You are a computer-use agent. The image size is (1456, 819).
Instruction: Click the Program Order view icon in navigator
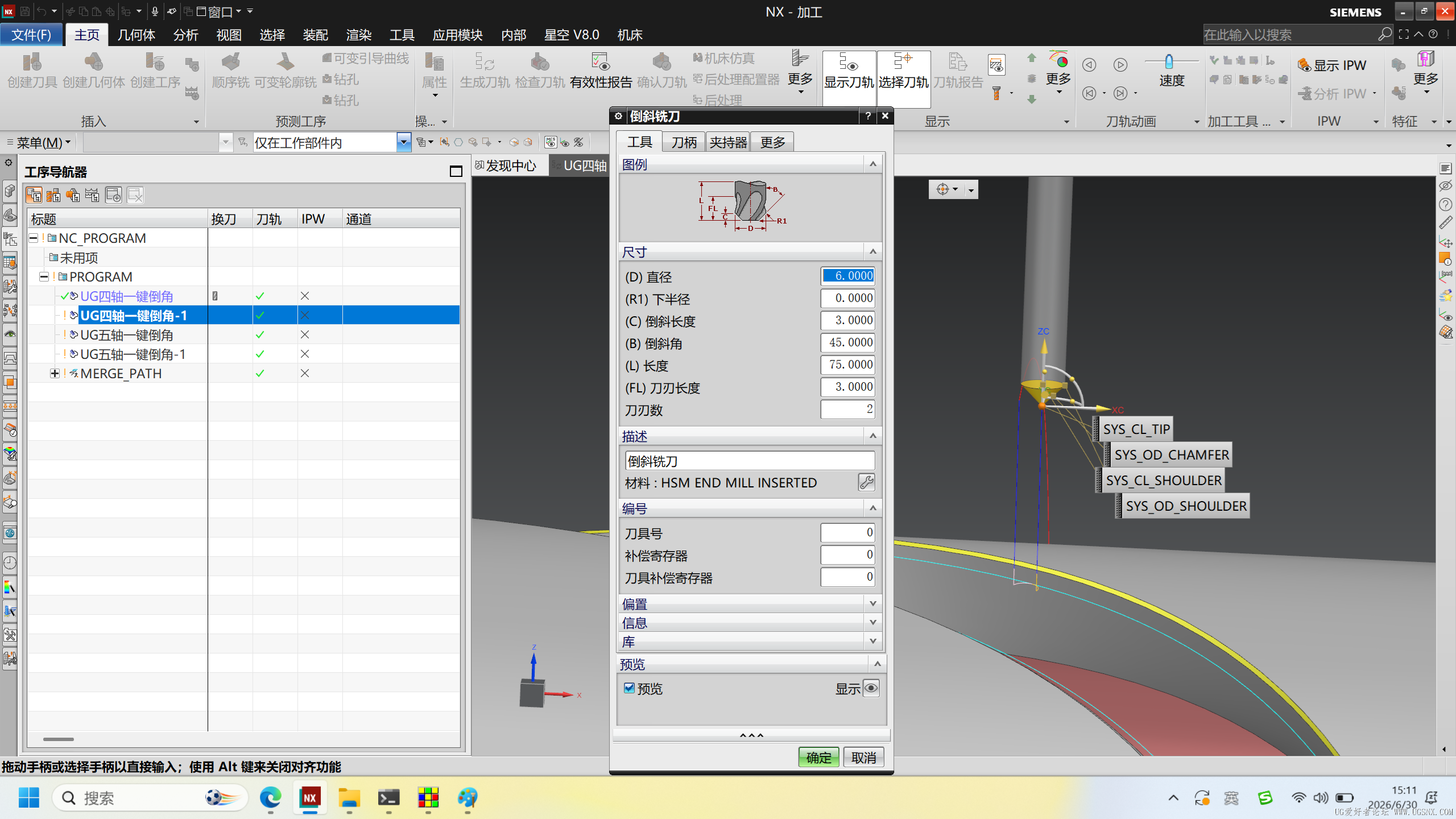[34, 196]
